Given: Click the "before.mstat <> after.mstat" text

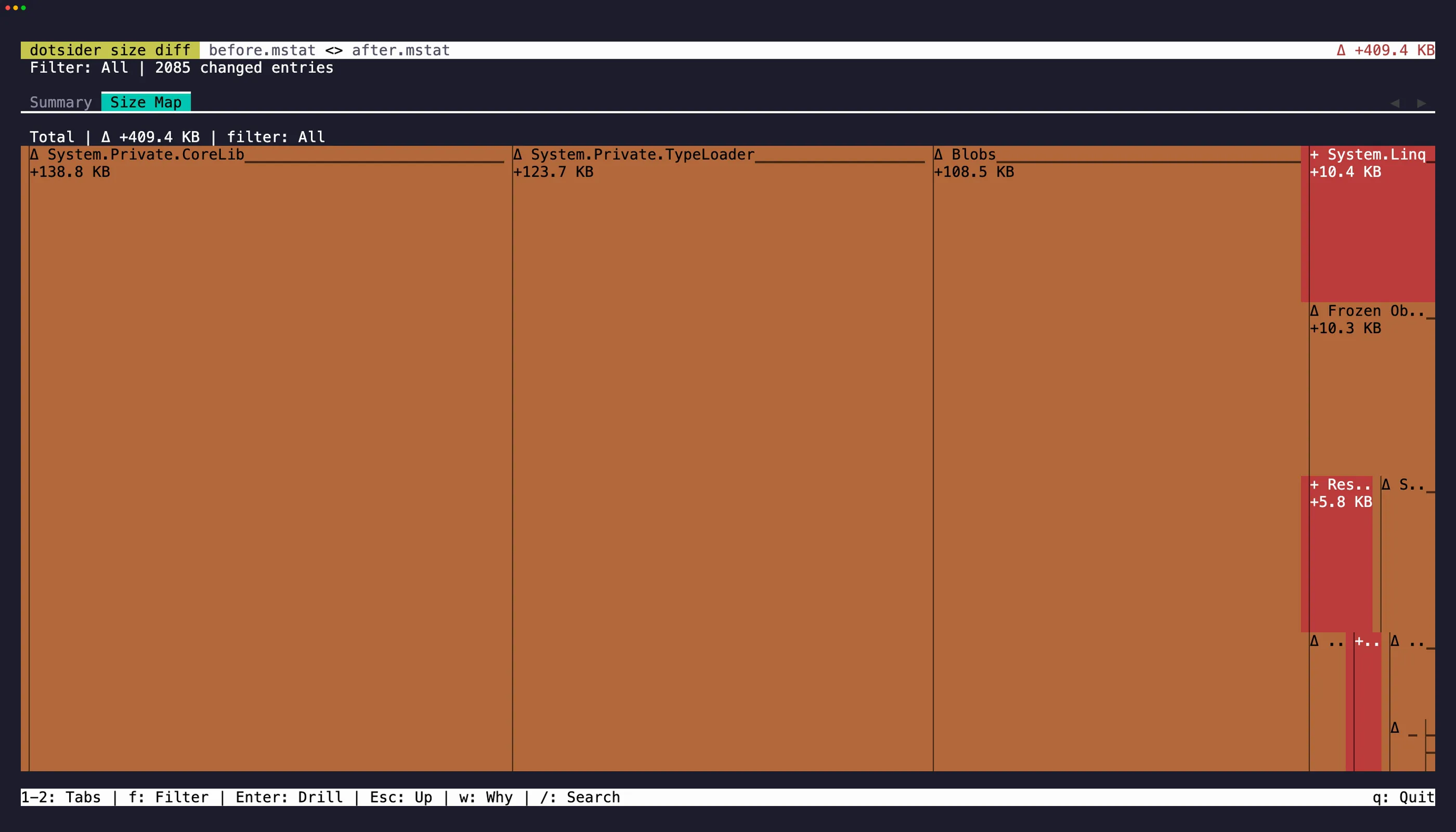Looking at the screenshot, I should 329,50.
